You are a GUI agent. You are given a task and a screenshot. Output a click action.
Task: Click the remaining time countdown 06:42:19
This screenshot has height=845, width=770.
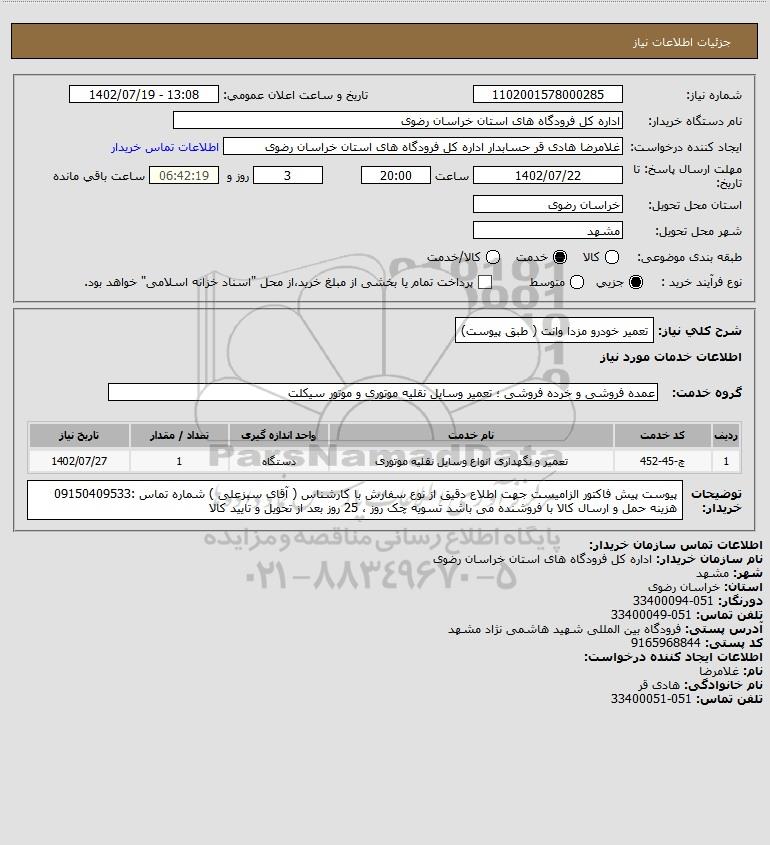184,176
